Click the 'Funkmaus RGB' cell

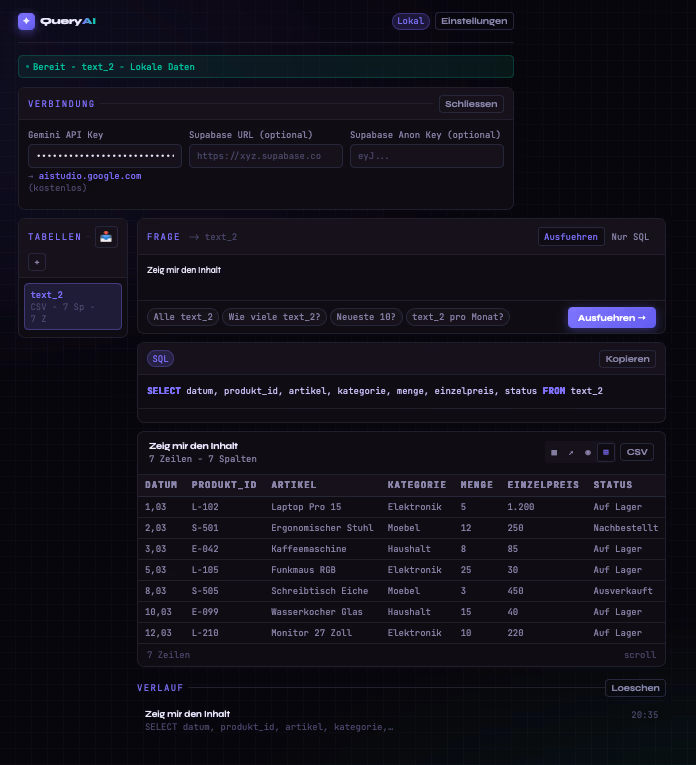303,570
